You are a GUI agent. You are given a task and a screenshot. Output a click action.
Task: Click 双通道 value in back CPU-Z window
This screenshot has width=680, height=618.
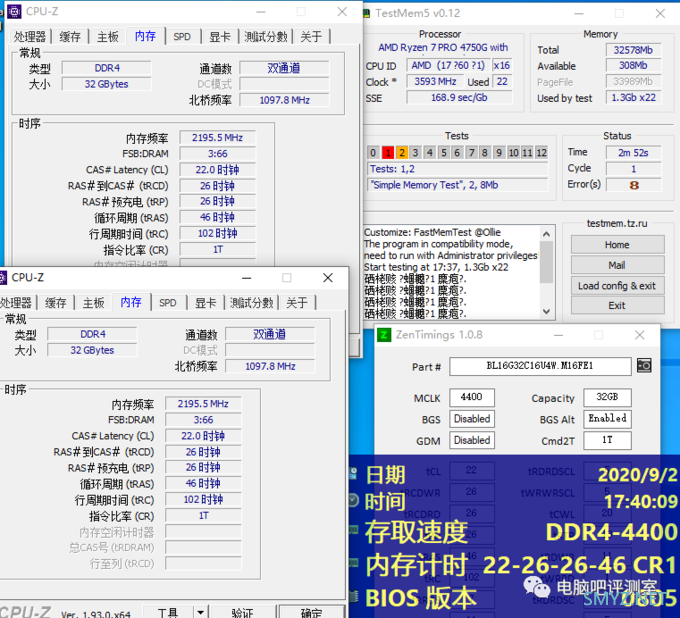284,68
